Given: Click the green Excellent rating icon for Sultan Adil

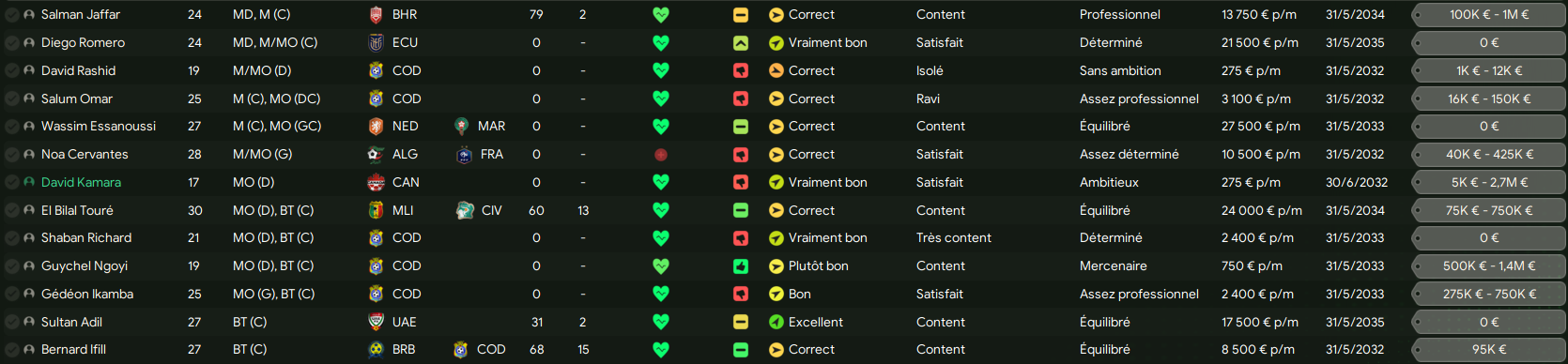Looking at the screenshot, I should pyautogui.click(x=776, y=323).
